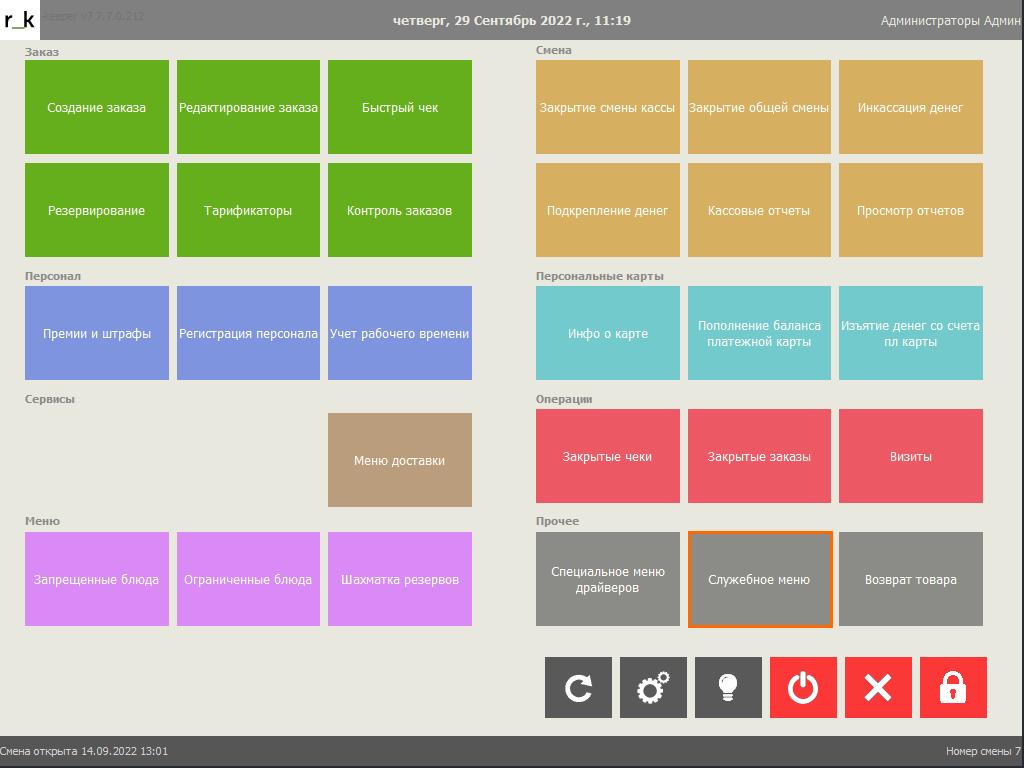Open the Создание заказа tile

click(x=96, y=107)
